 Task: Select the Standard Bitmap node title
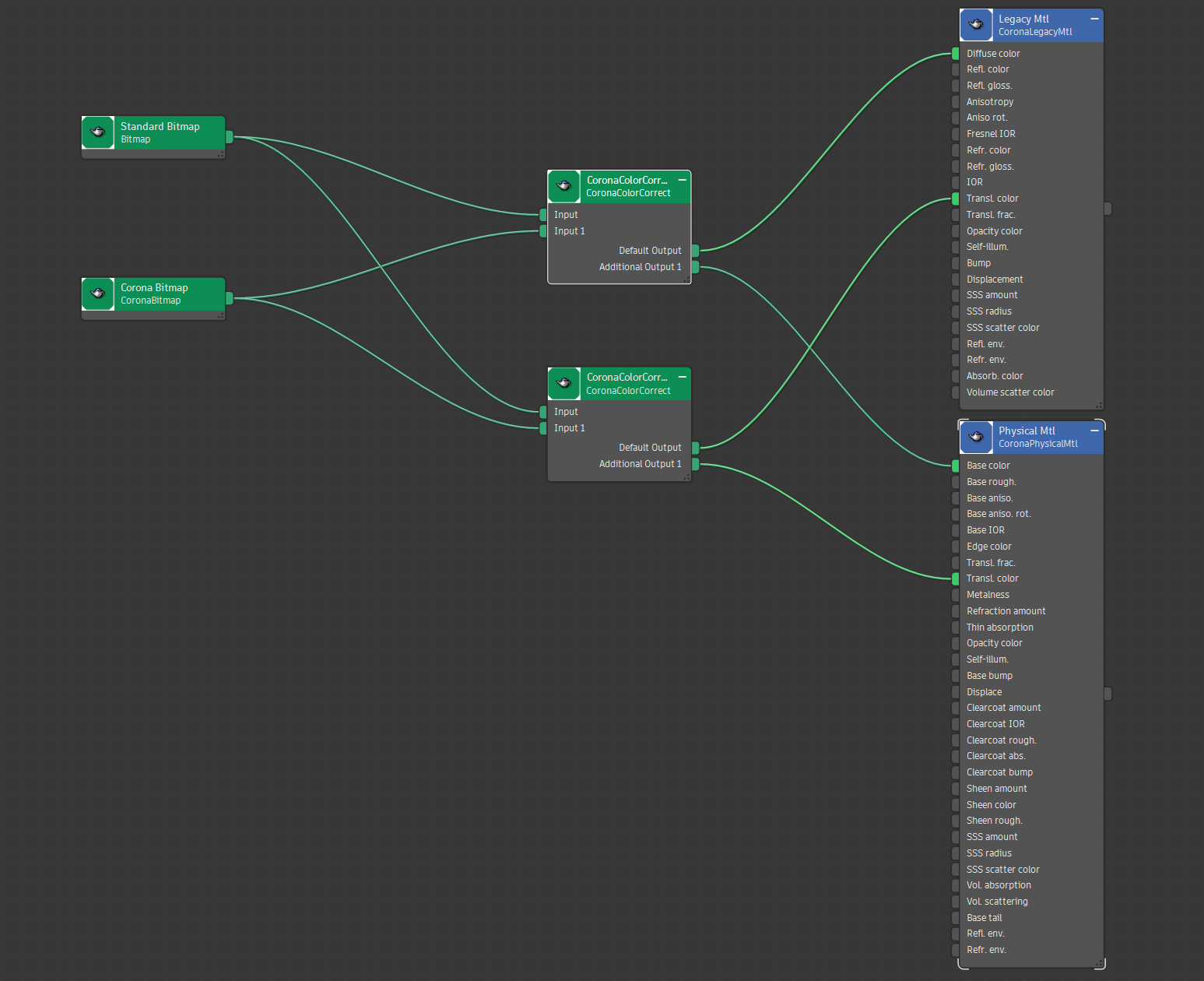coord(160,126)
